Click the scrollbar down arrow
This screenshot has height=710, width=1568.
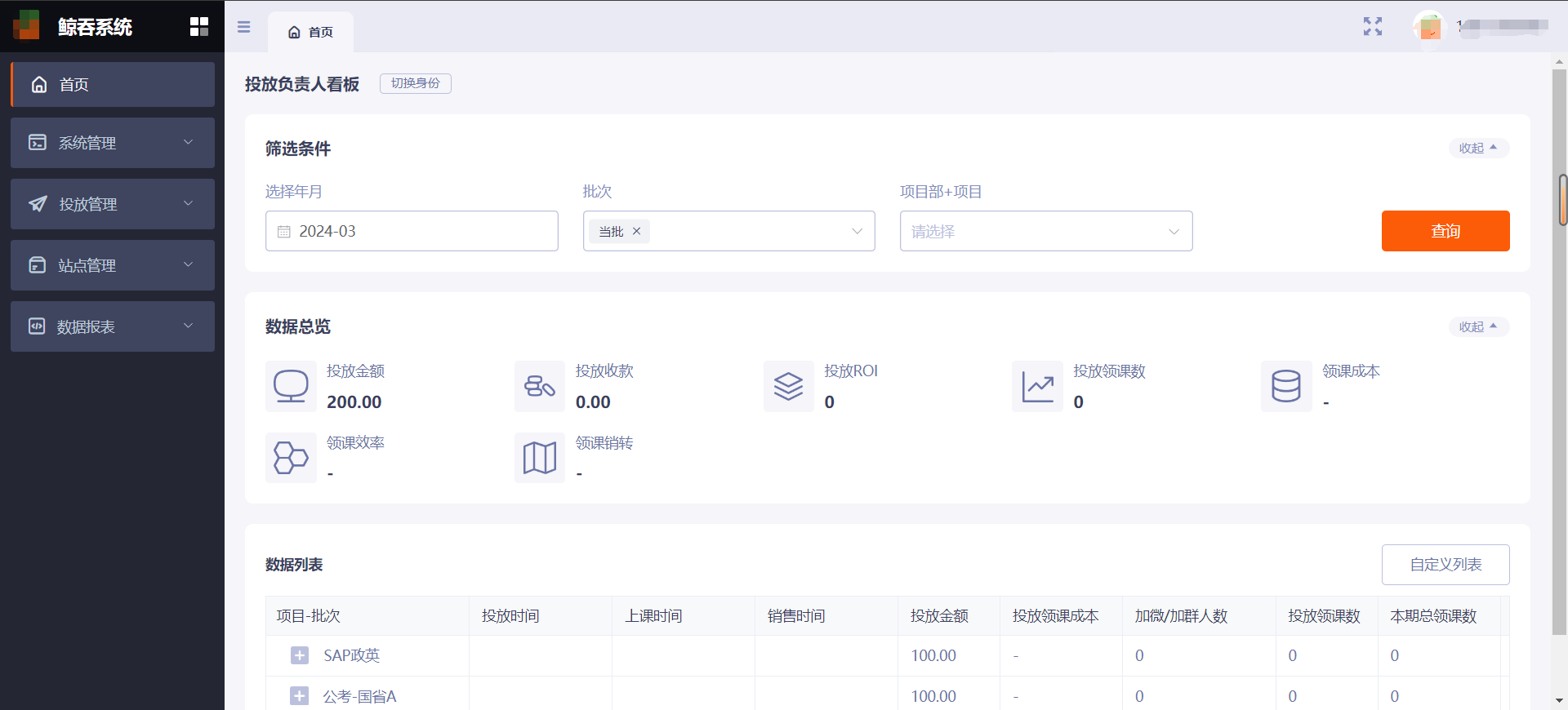[x=1560, y=699]
